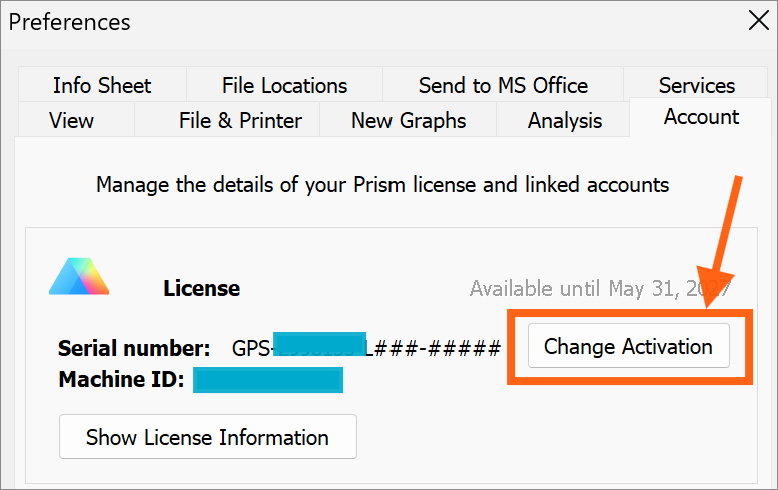Click Show License Information button
Viewport: 778px width, 490px height.
[x=207, y=437]
